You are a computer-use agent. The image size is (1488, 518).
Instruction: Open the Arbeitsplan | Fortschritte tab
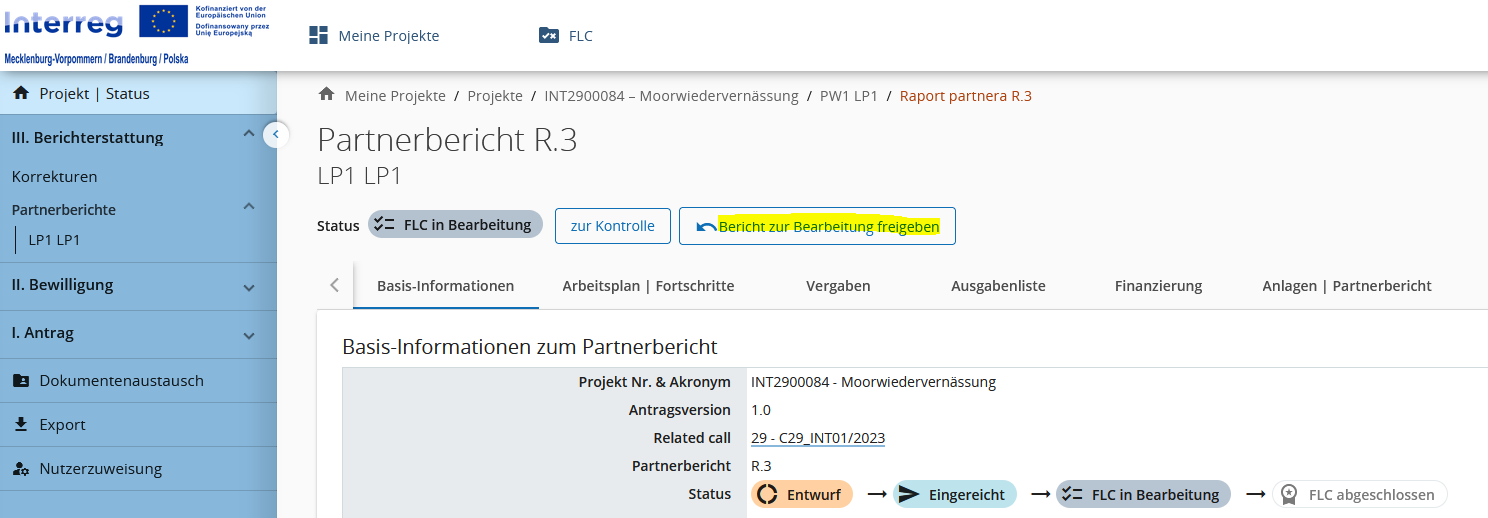tap(648, 286)
